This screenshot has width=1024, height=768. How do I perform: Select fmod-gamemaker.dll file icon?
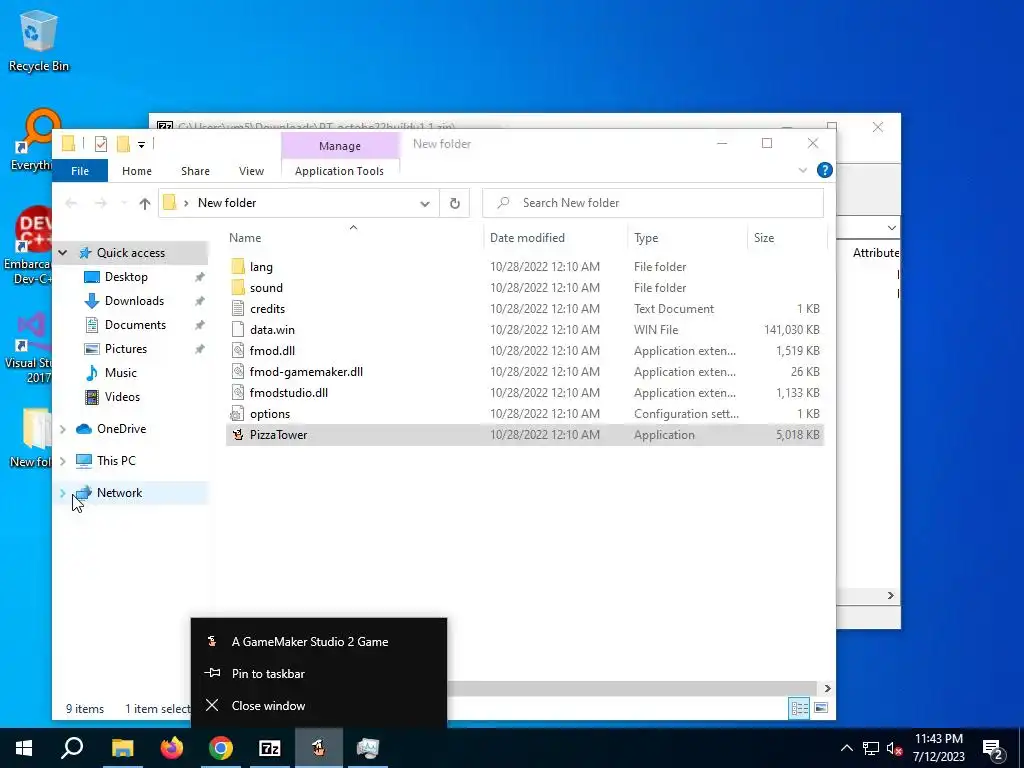238,372
